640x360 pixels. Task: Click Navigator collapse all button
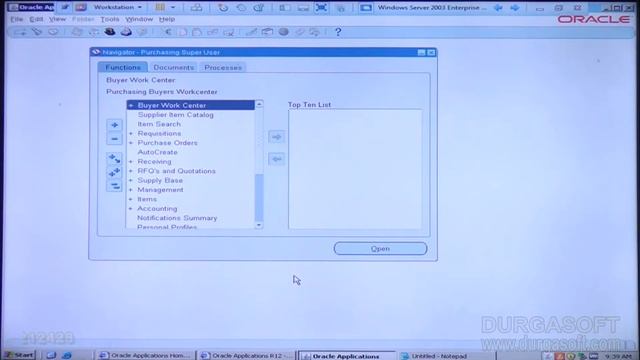114,186
